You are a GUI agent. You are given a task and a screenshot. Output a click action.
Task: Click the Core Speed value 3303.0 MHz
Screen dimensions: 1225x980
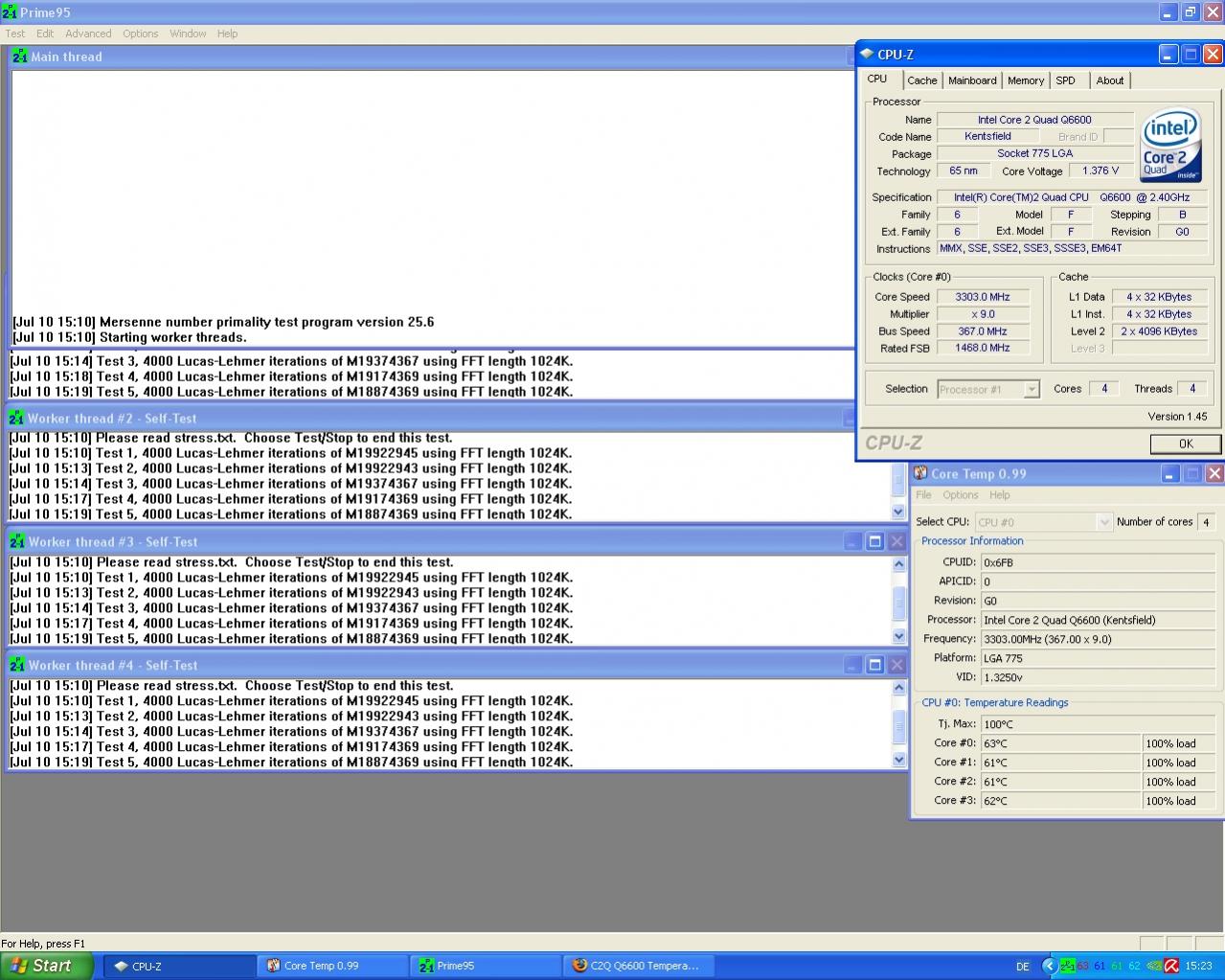(982, 297)
